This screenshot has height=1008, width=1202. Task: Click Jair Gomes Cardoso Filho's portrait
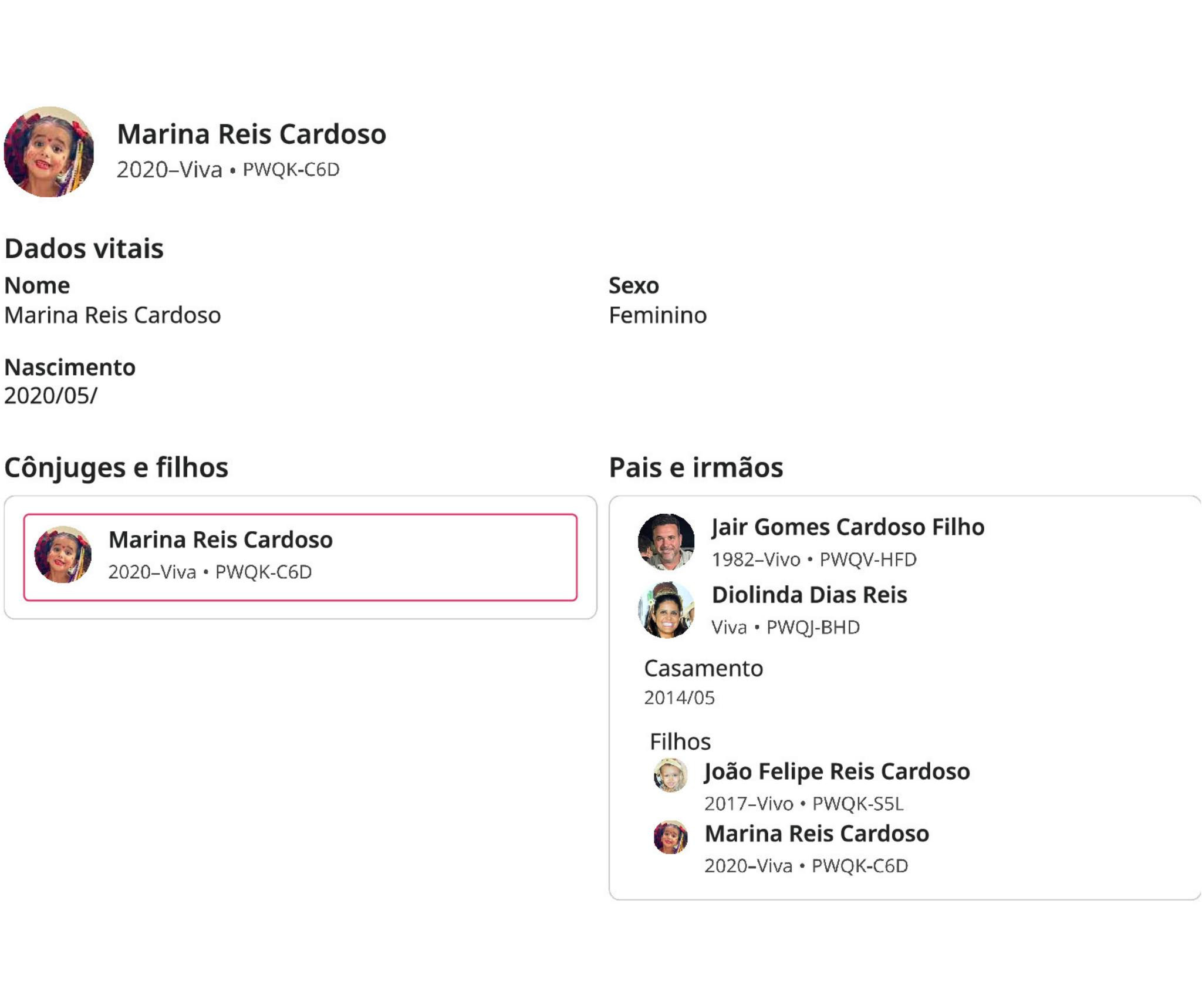click(666, 542)
